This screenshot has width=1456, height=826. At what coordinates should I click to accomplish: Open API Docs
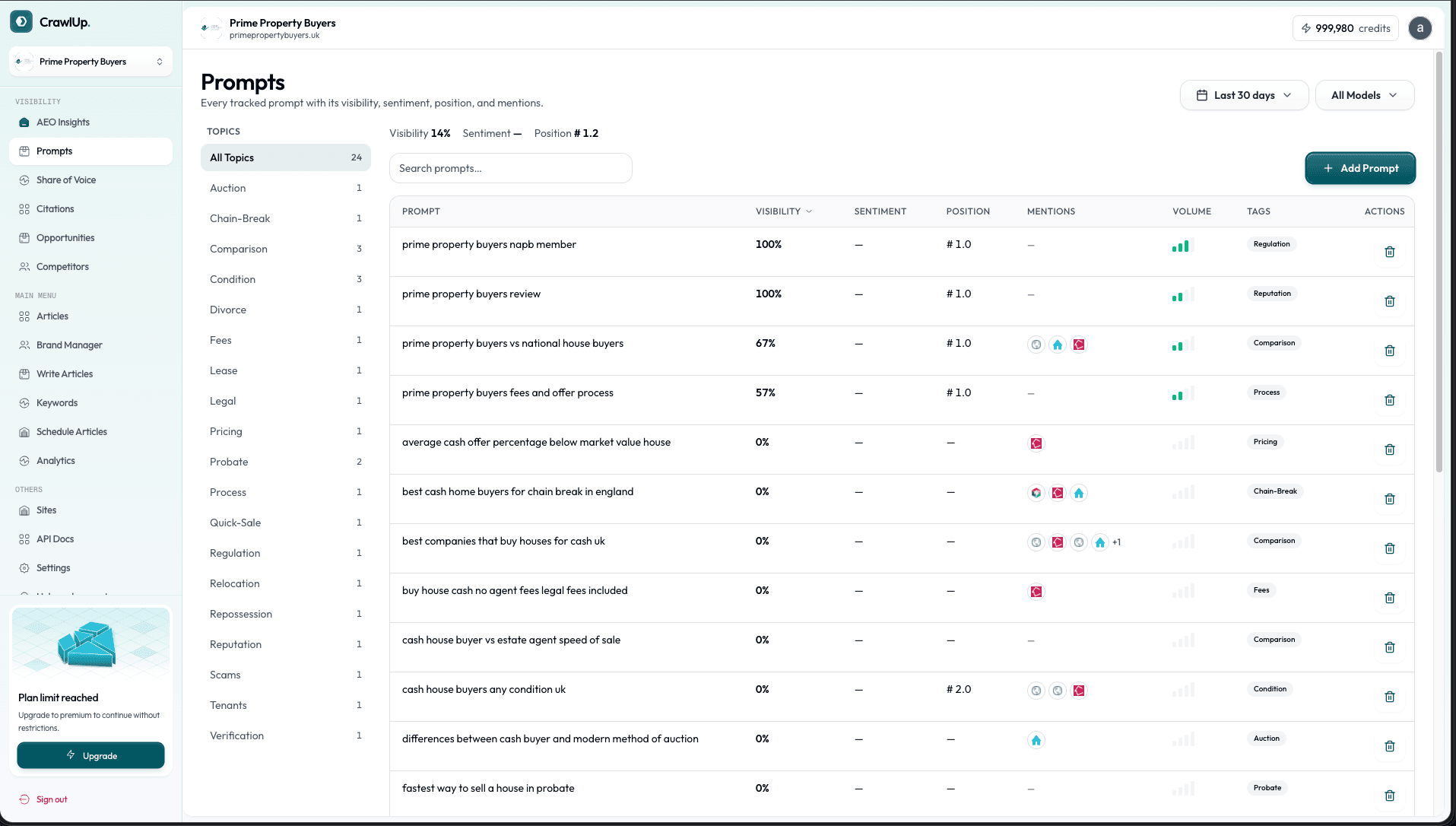pos(90,539)
